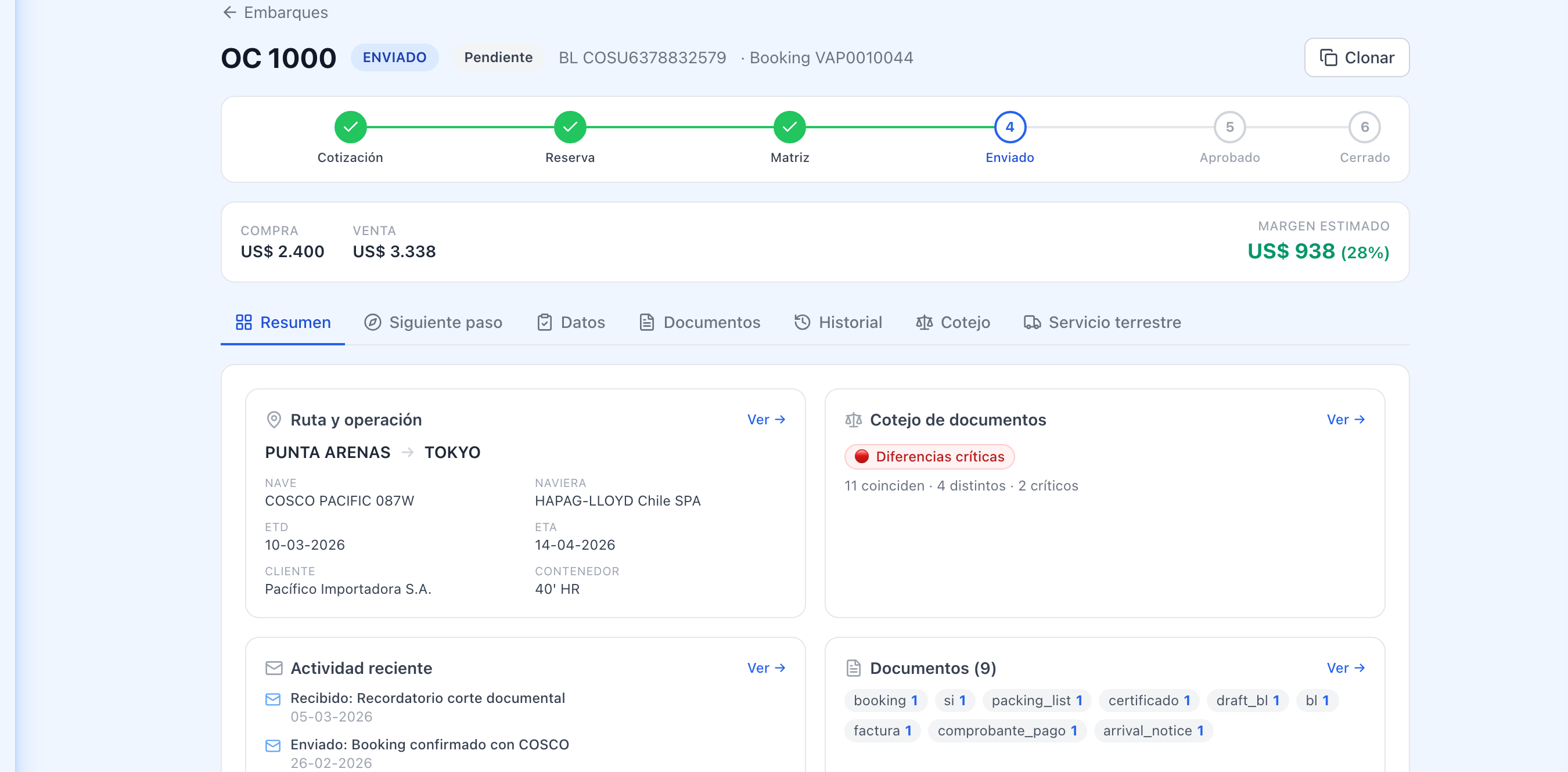
Task: Click the Datos clipboard icon
Action: point(545,322)
